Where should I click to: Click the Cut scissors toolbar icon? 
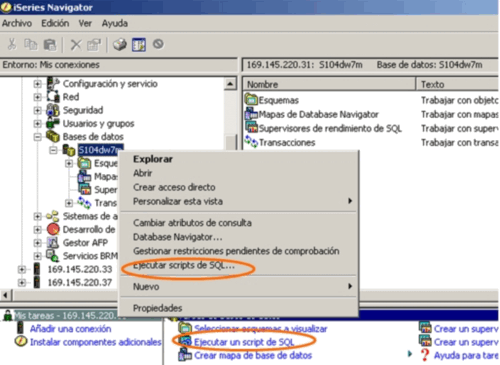(12, 44)
